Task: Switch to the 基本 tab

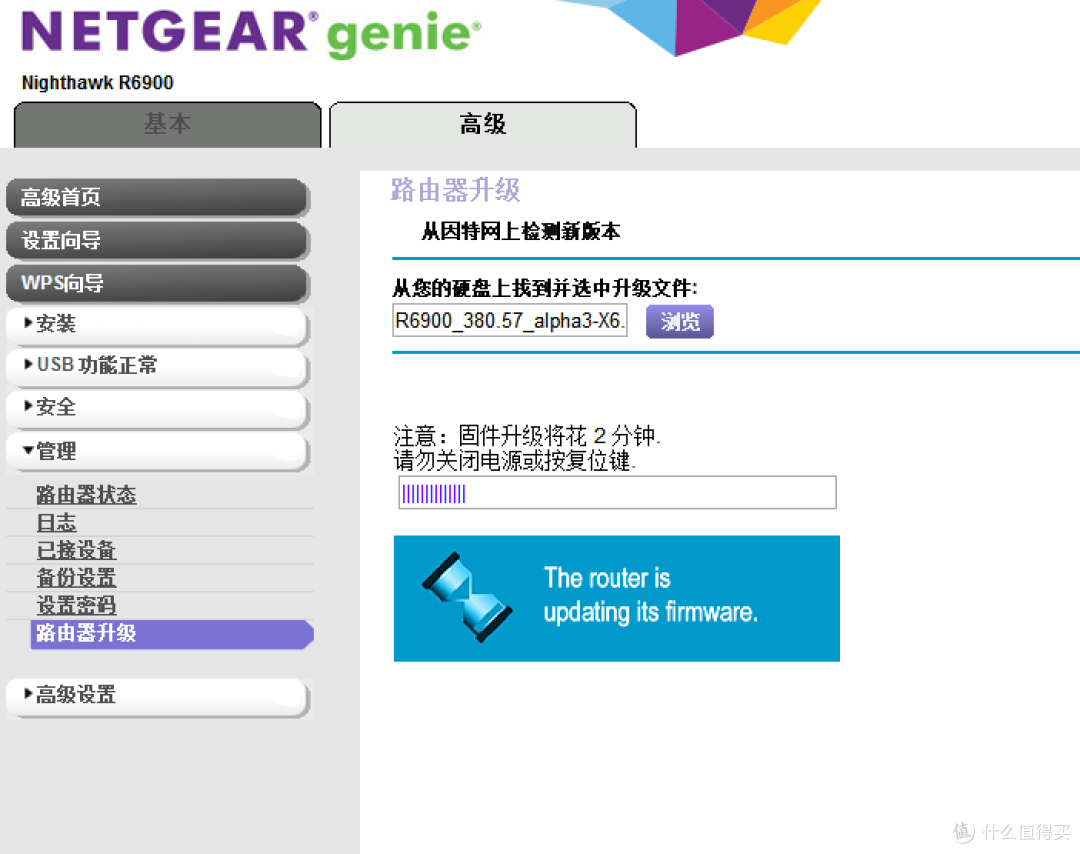Action: point(167,124)
